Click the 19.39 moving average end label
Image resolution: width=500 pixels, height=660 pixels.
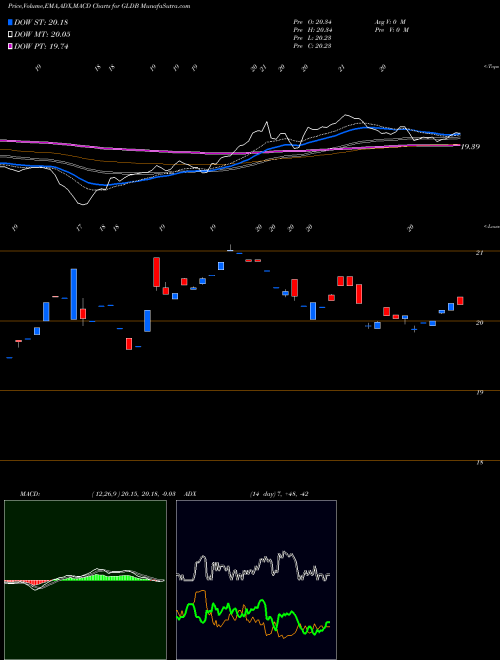(x=471, y=147)
